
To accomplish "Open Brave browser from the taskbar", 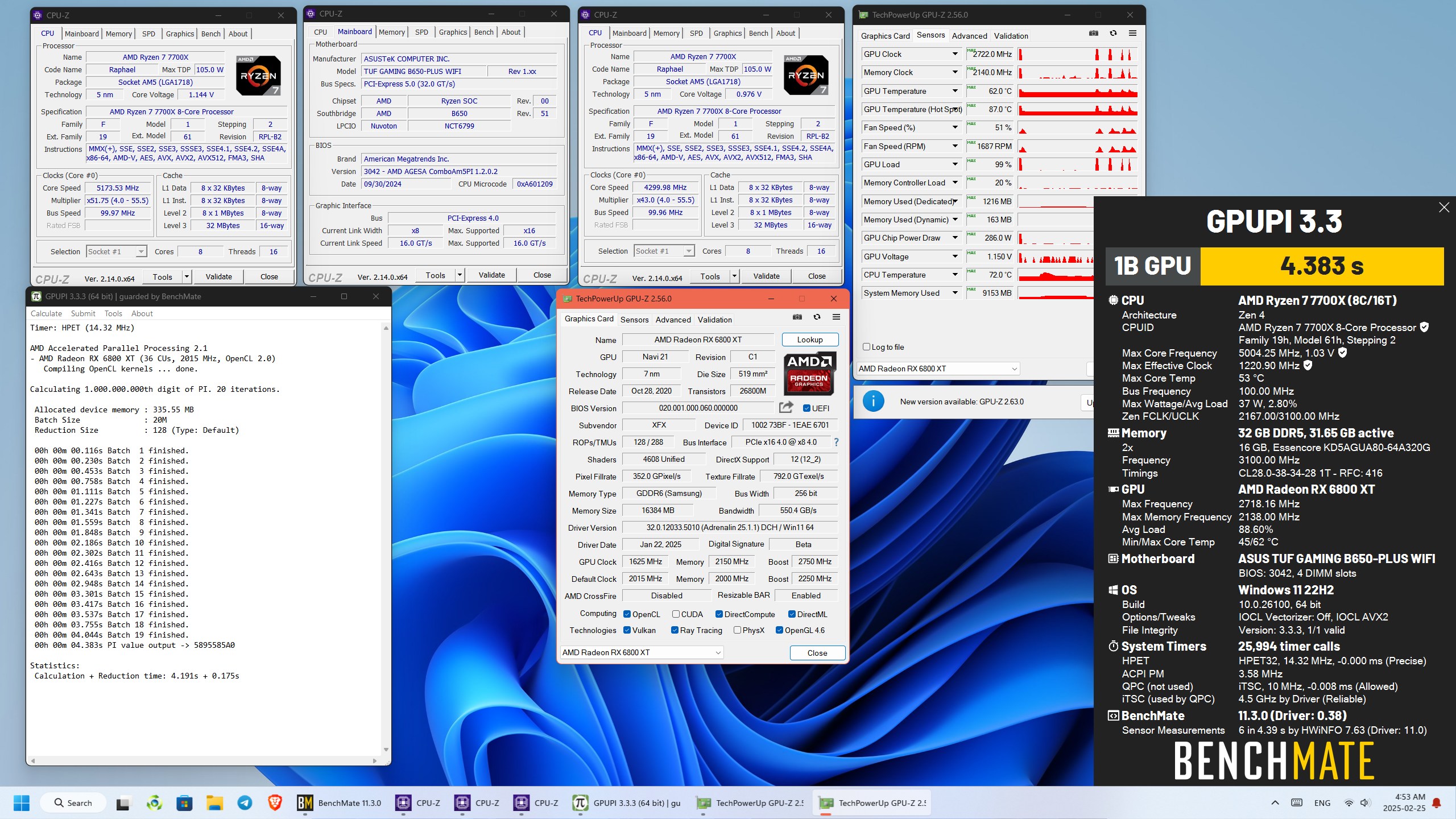I will [x=275, y=803].
